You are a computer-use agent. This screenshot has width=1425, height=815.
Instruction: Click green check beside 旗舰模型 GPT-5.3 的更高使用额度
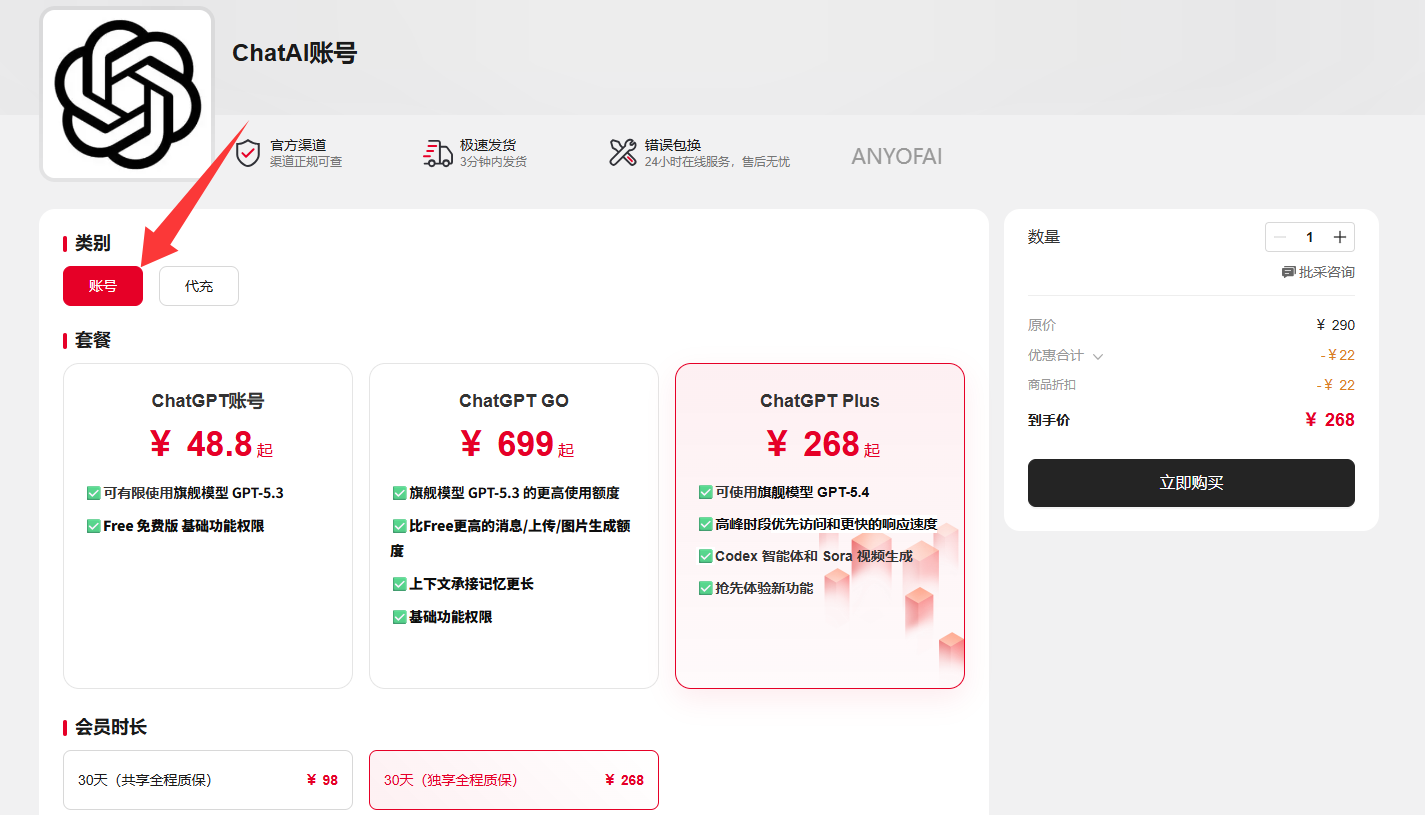(x=400, y=493)
